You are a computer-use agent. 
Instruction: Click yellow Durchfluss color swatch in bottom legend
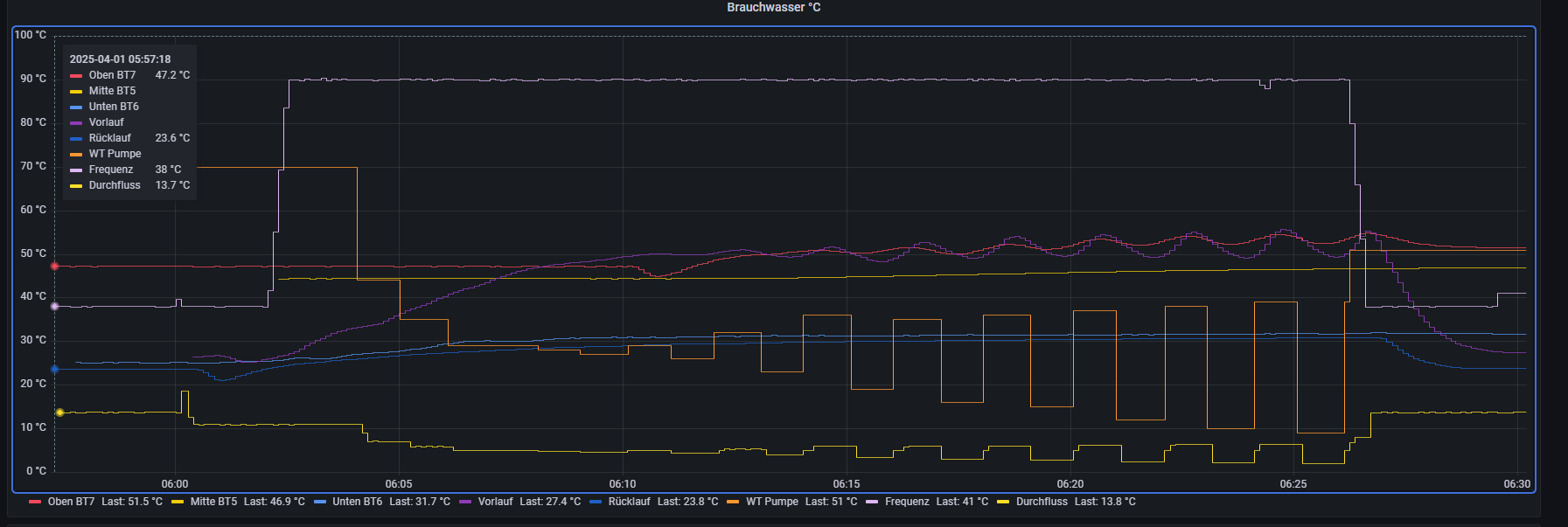point(1003,502)
